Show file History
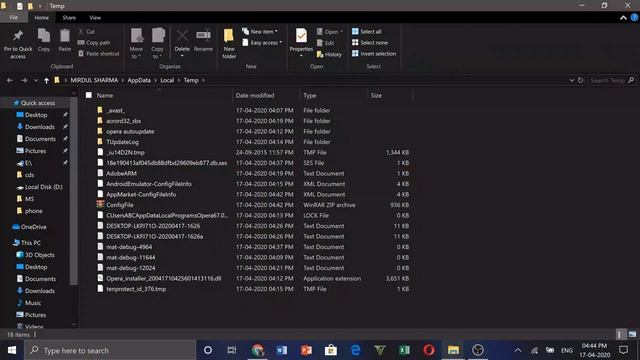The image size is (640, 360). pos(329,54)
